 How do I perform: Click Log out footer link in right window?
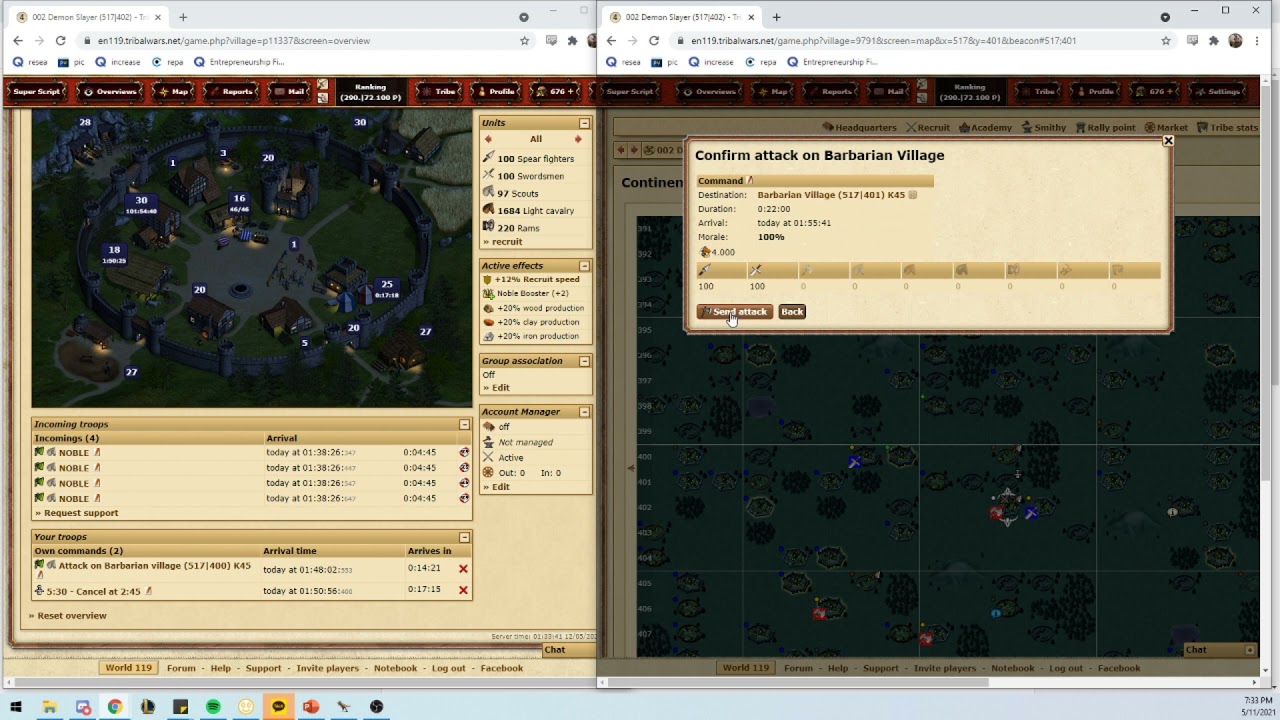click(1065, 668)
